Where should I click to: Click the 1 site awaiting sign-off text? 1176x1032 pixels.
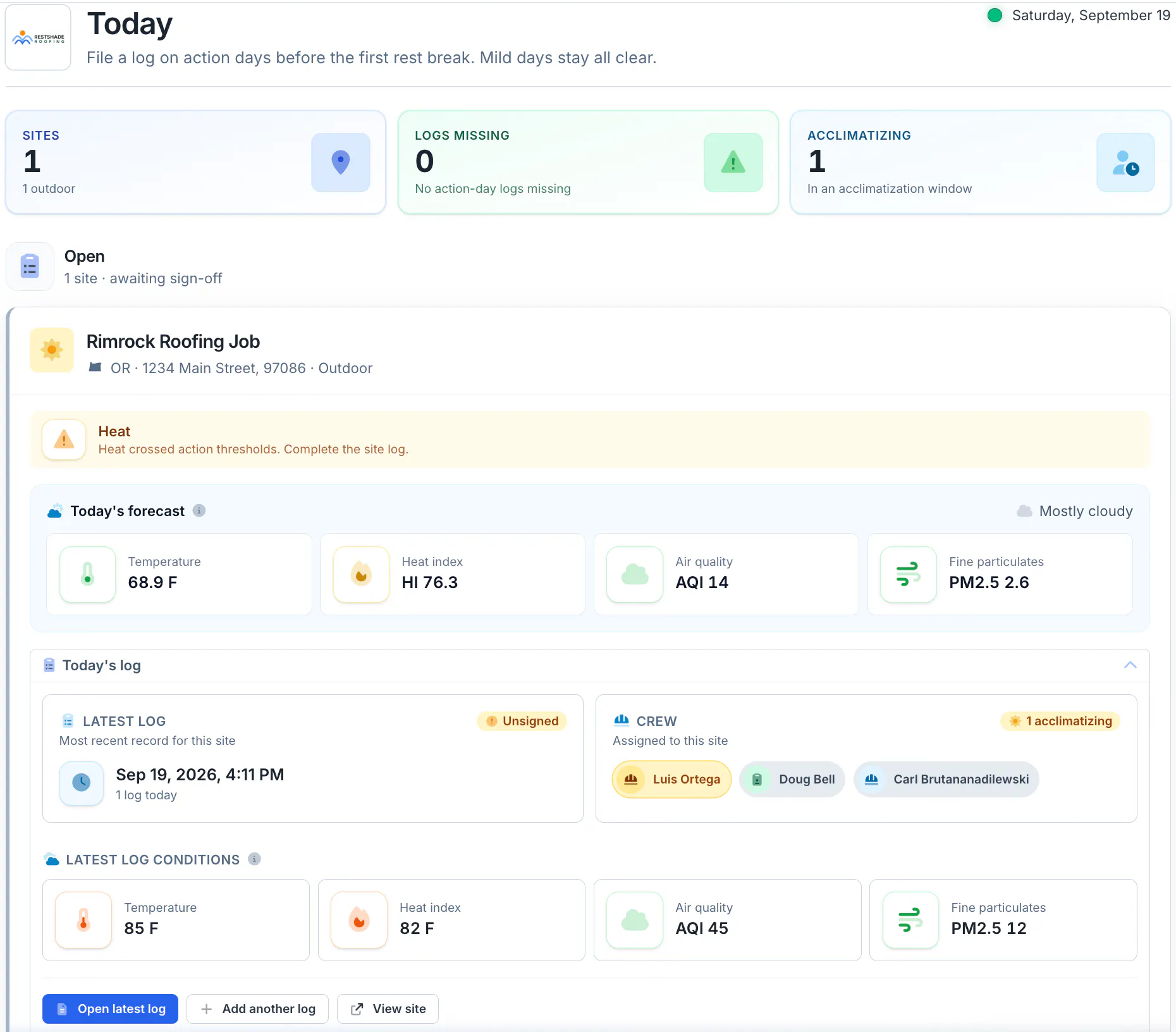pos(144,278)
